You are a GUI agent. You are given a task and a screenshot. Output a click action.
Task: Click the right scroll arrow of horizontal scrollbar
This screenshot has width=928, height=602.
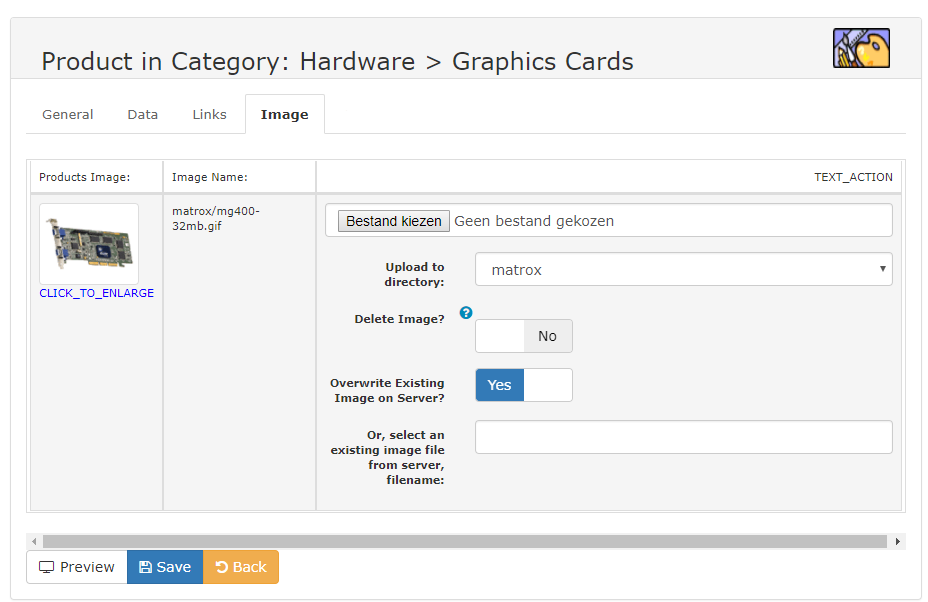coord(897,541)
